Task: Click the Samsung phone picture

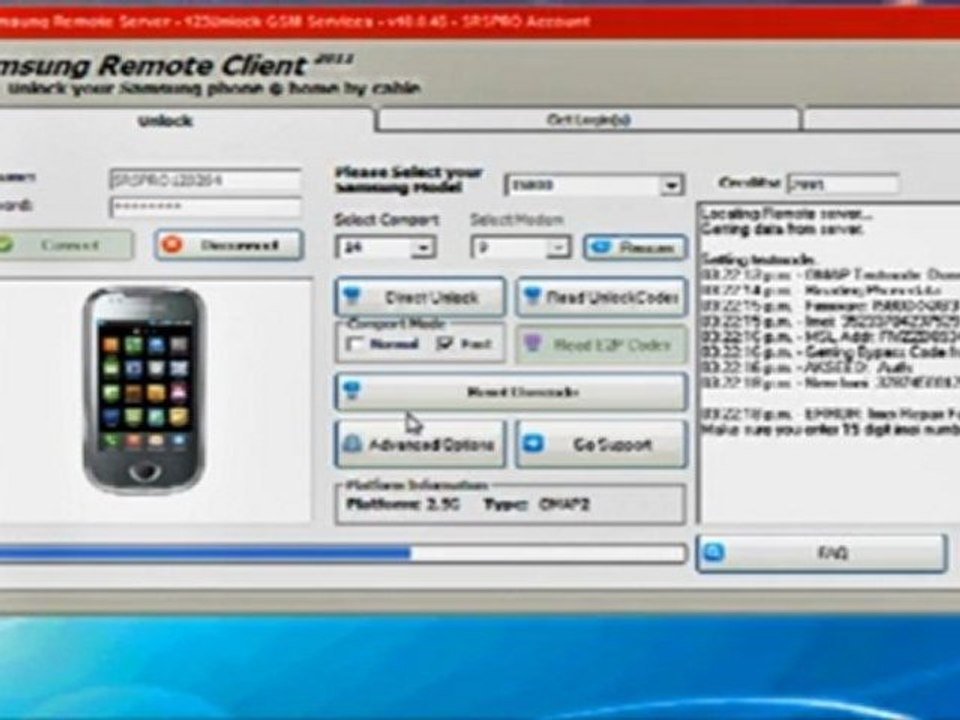Action: [x=144, y=391]
